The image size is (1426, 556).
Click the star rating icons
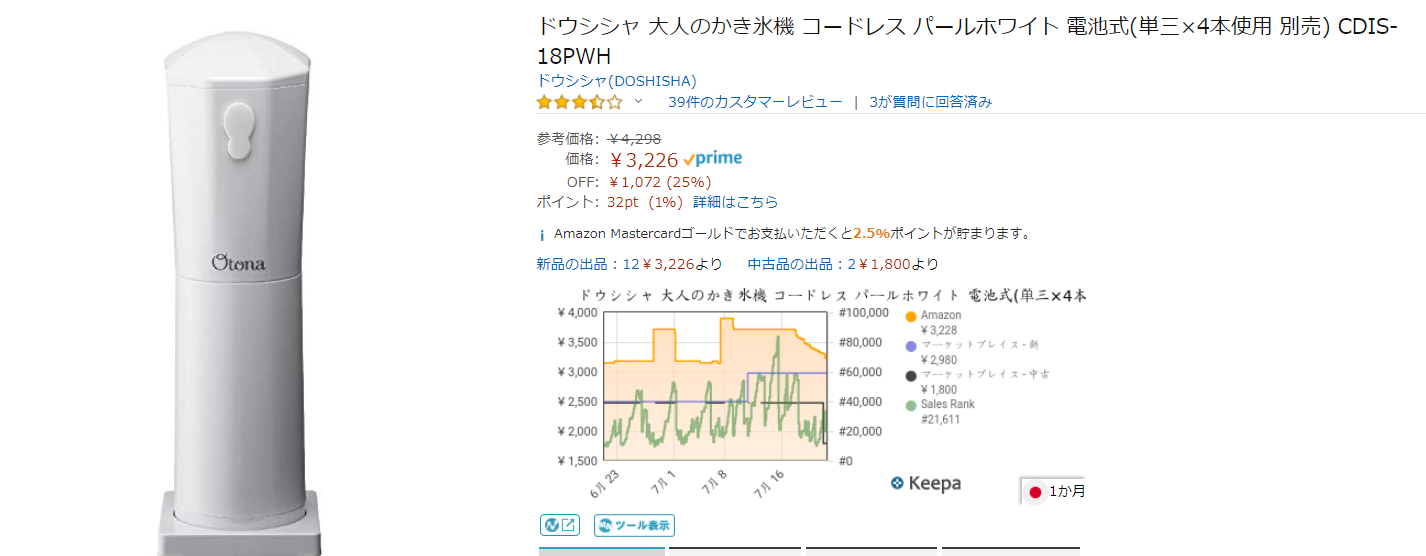click(x=578, y=102)
